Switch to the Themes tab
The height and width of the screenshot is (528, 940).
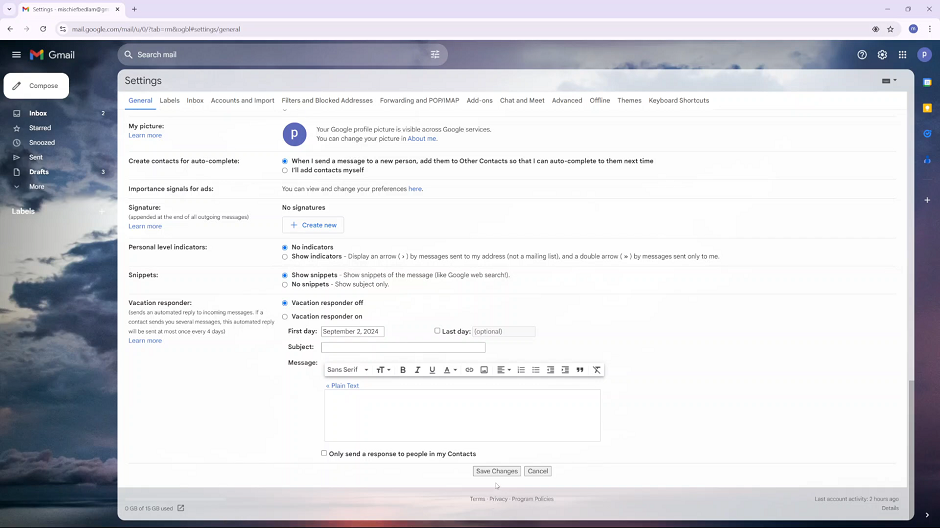click(629, 101)
